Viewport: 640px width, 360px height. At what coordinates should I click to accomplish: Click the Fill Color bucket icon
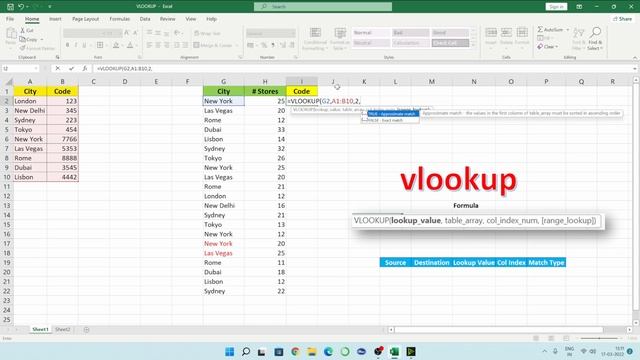pyautogui.click(x=116, y=45)
